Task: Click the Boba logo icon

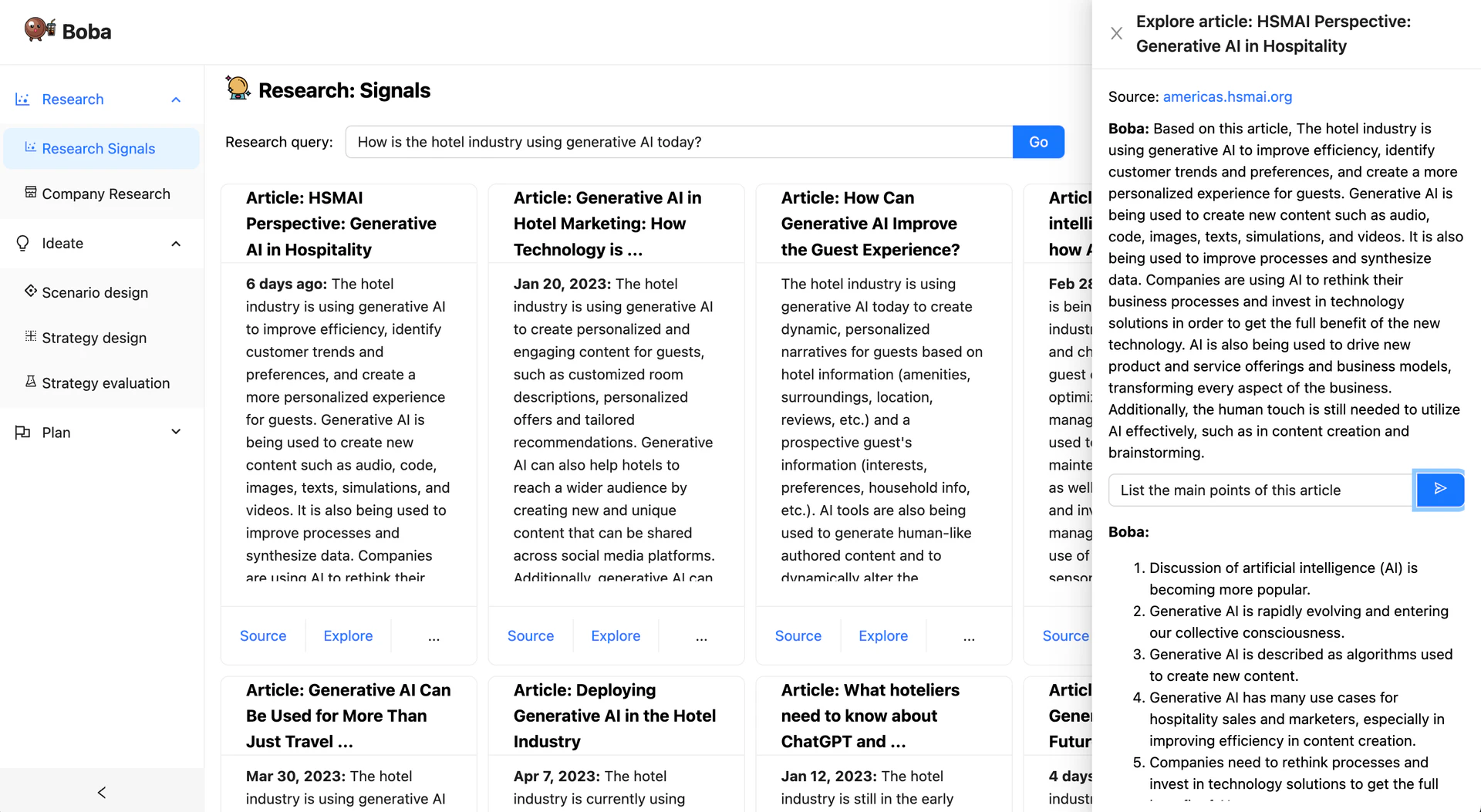Action: 39,30
